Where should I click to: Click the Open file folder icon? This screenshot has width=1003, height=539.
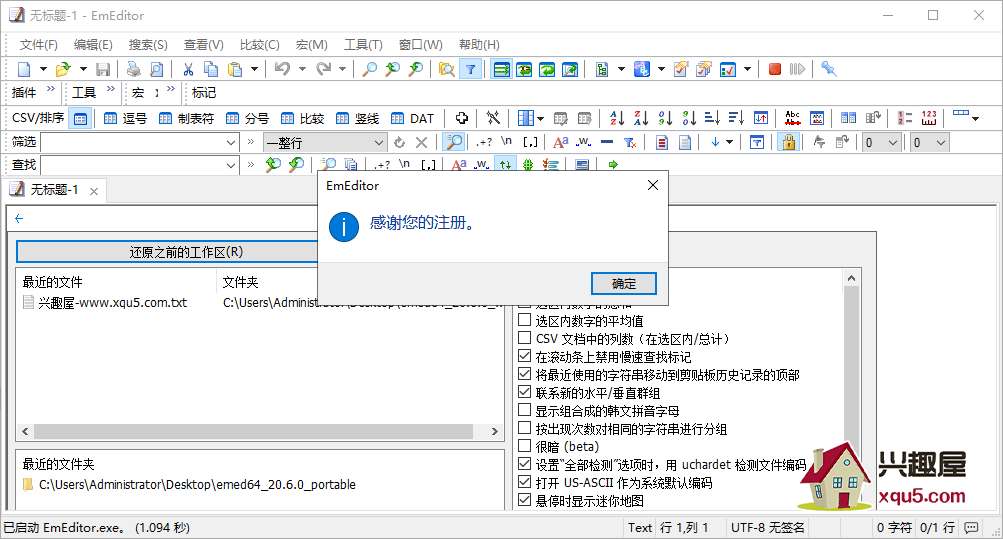point(63,69)
